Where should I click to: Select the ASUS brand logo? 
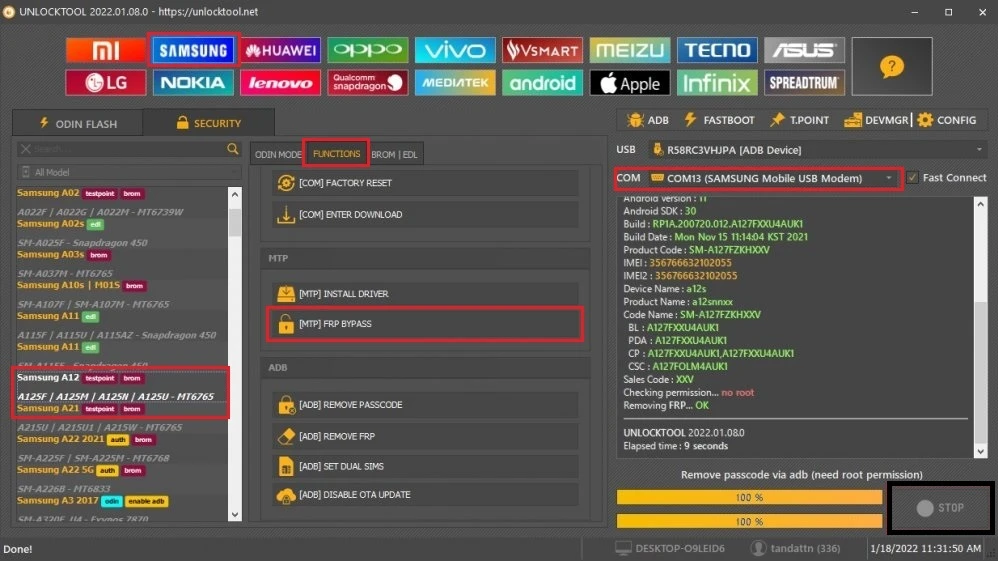click(805, 50)
